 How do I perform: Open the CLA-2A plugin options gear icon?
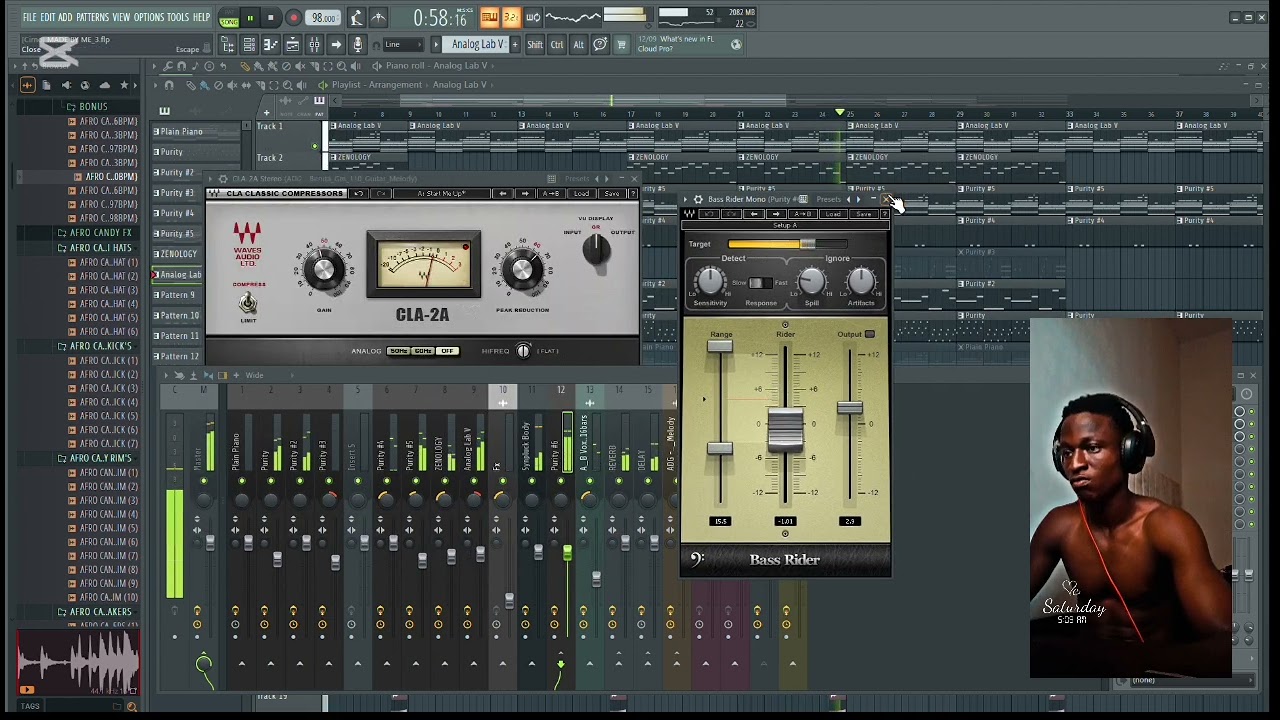point(222,179)
